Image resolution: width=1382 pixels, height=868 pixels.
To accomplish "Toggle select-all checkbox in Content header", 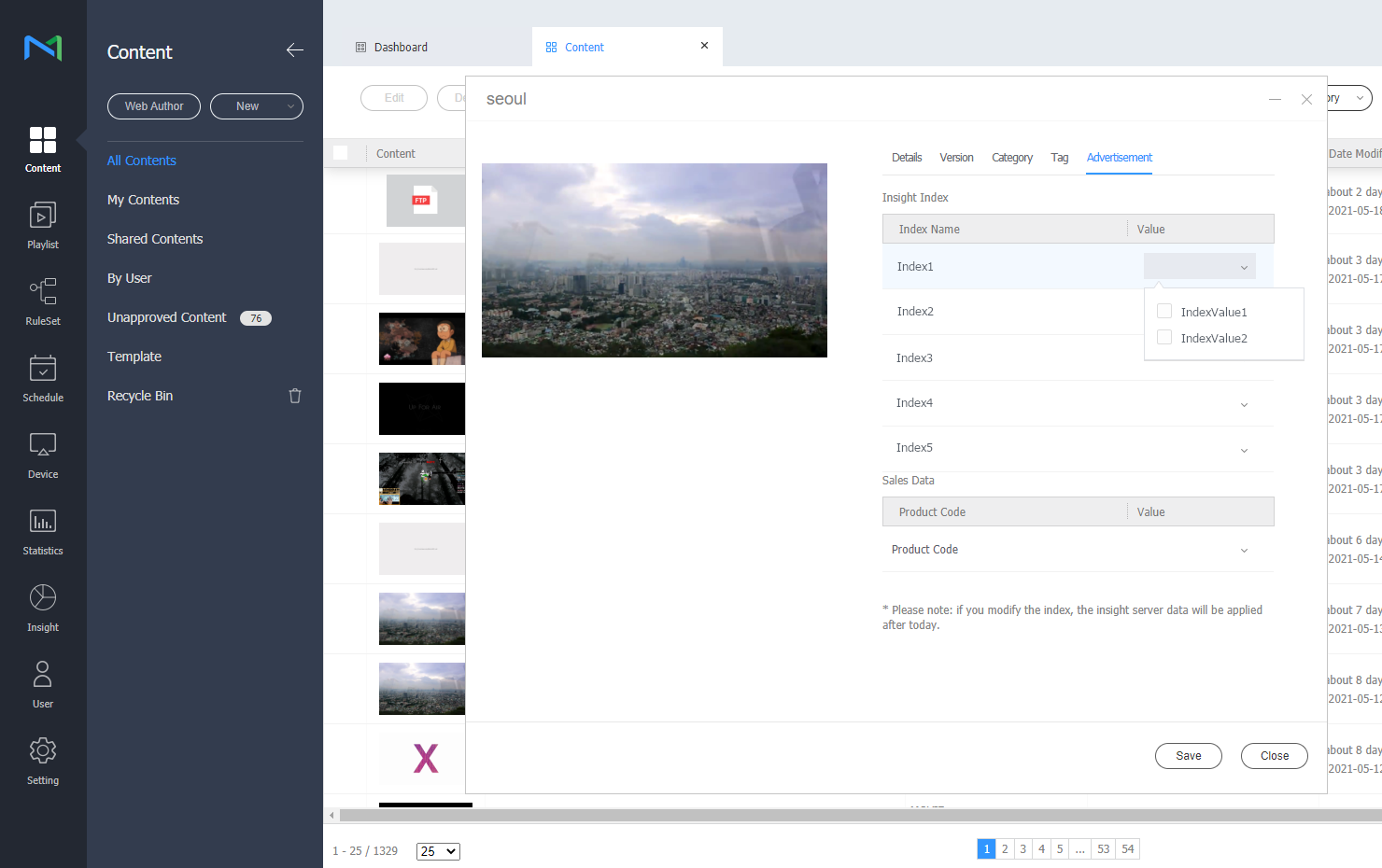I will [x=341, y=153].
